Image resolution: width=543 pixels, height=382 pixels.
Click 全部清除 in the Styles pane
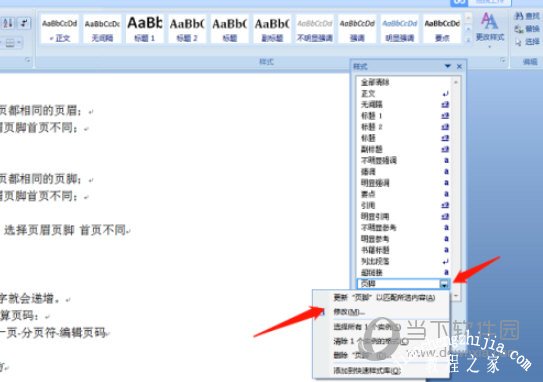(x=404, y=82)
